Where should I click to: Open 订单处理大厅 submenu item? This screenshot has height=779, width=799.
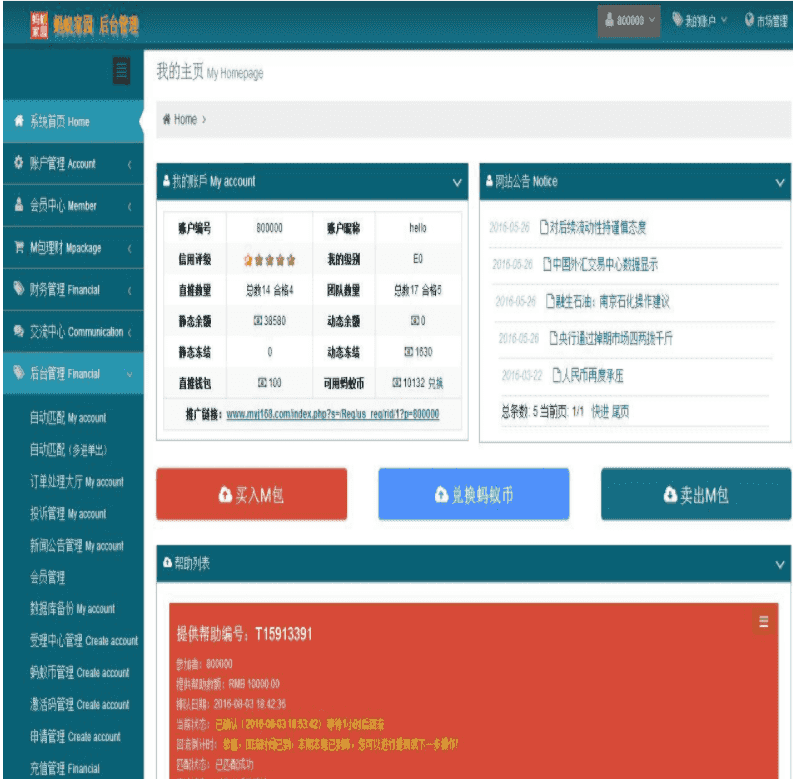tap(76, 481)
